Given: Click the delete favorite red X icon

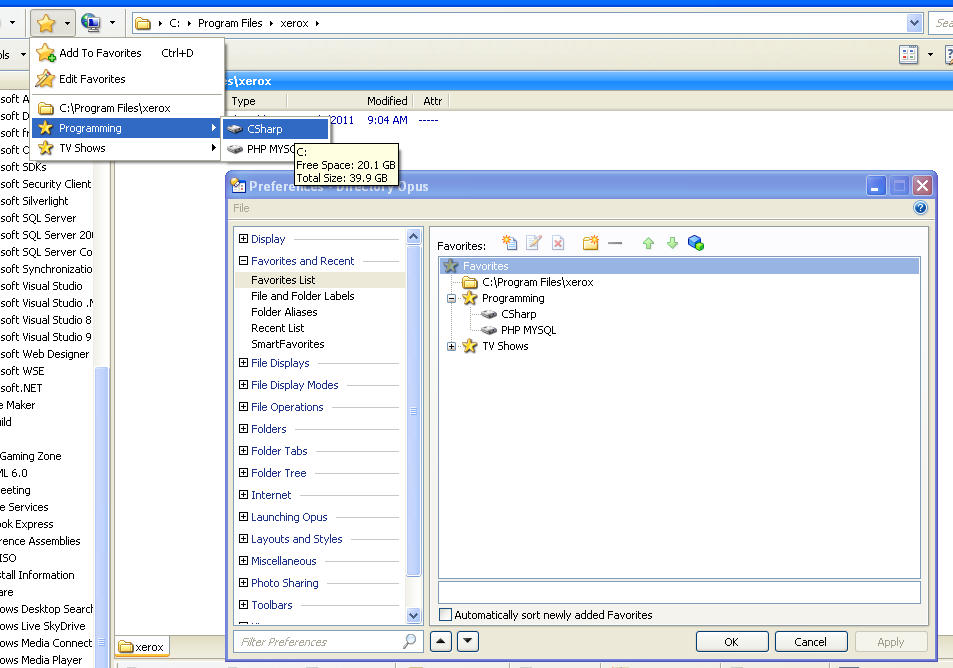Looking at the screenshot, I should pyautogui.click(x=558, y=243).
